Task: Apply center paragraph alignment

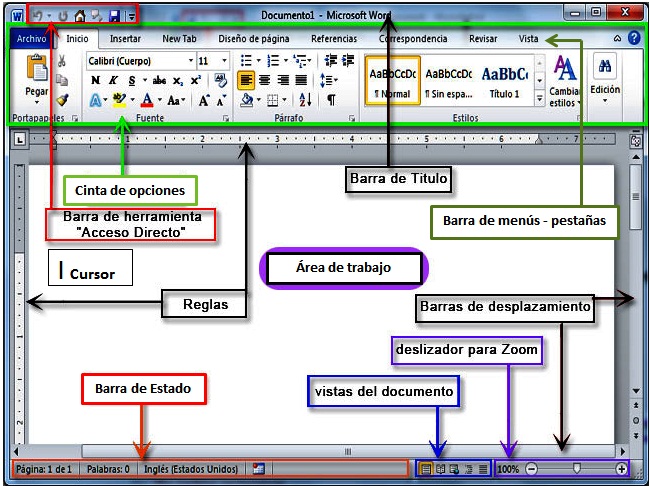Action: 264,80
